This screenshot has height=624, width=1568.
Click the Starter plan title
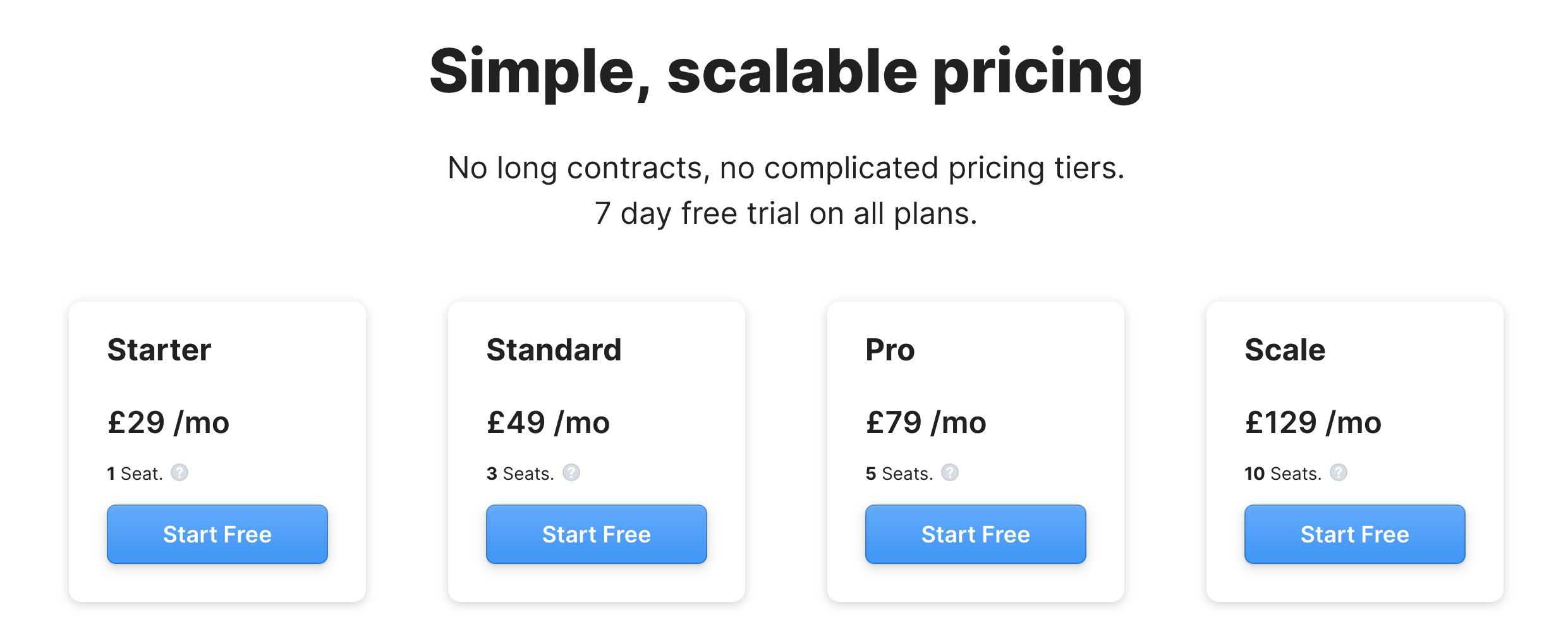159,350
